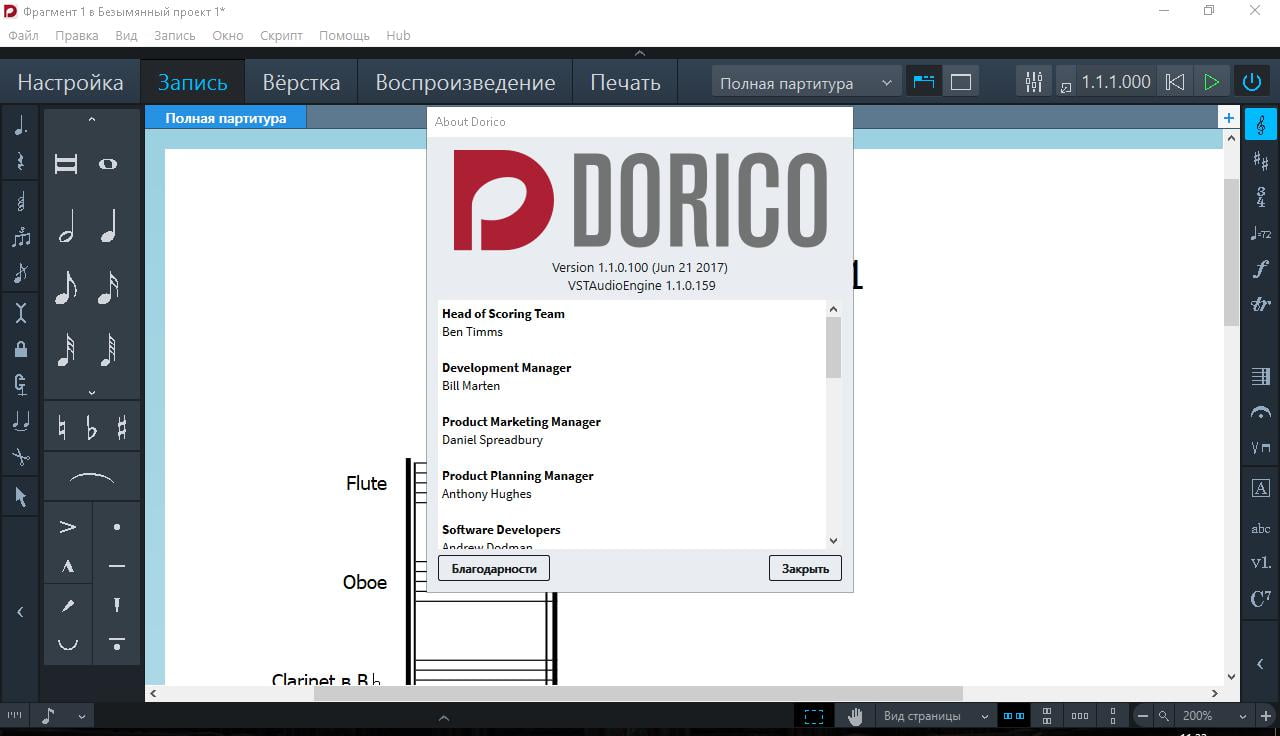Choose the sharp accidental
Viewport: 1280px width, 736px height.
(x=122, y=428)
